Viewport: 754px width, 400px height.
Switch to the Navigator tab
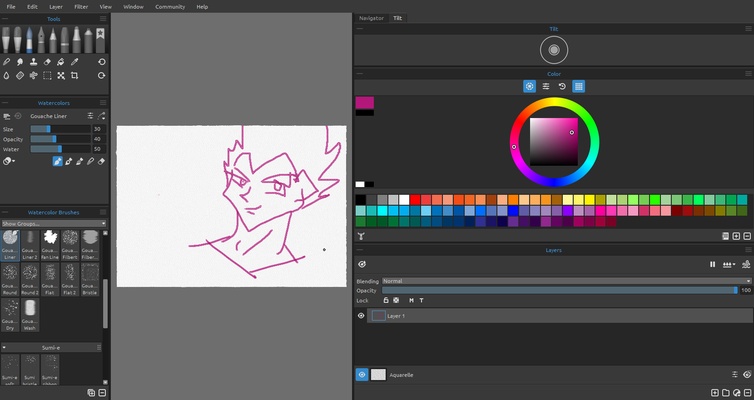371,18
